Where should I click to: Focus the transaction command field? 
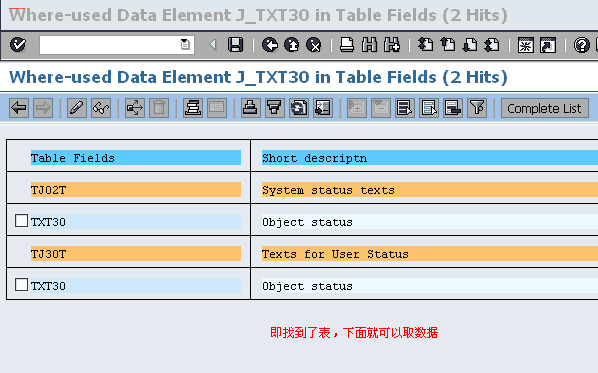pyautogui.click(x=117, y=45)
